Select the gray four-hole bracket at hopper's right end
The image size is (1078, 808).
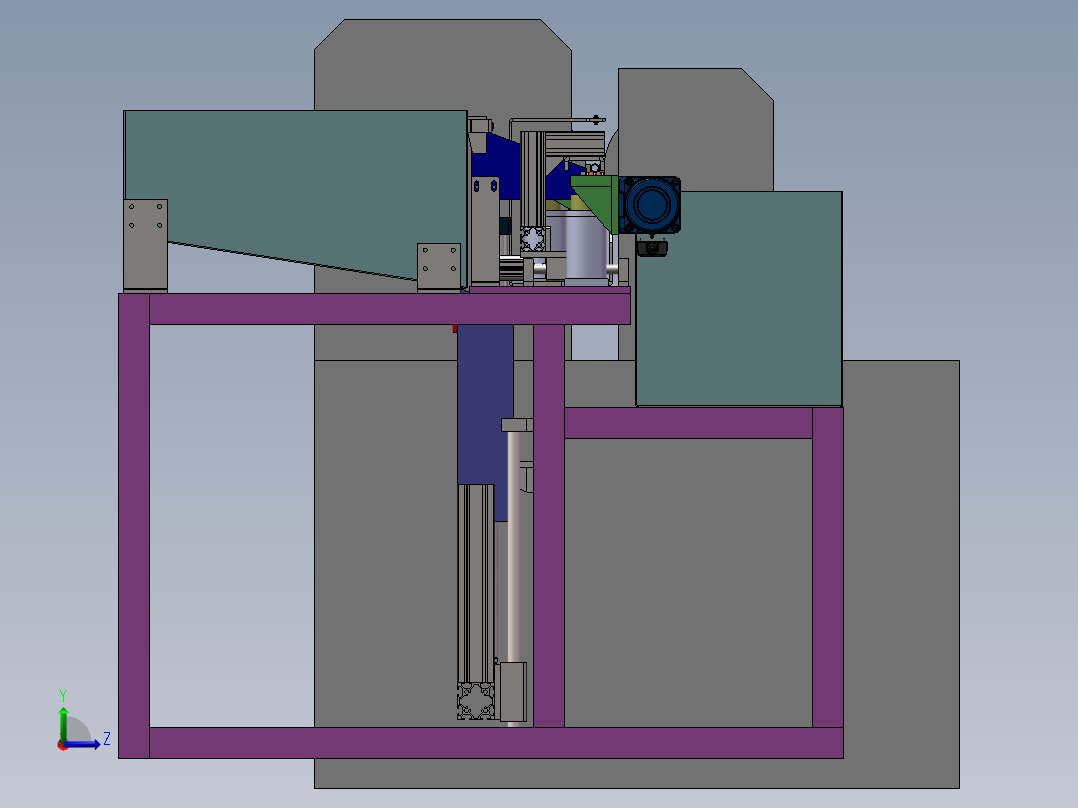click(439, 267)
